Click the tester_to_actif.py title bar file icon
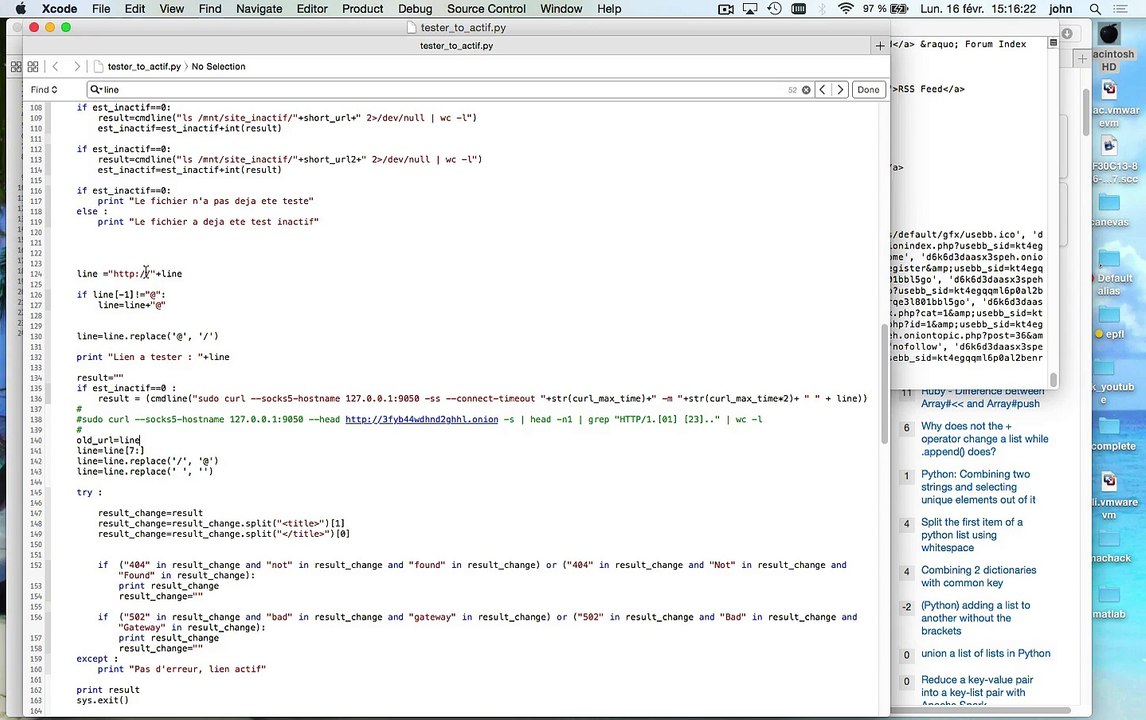1146x720 pixels. tap(412, 28)
